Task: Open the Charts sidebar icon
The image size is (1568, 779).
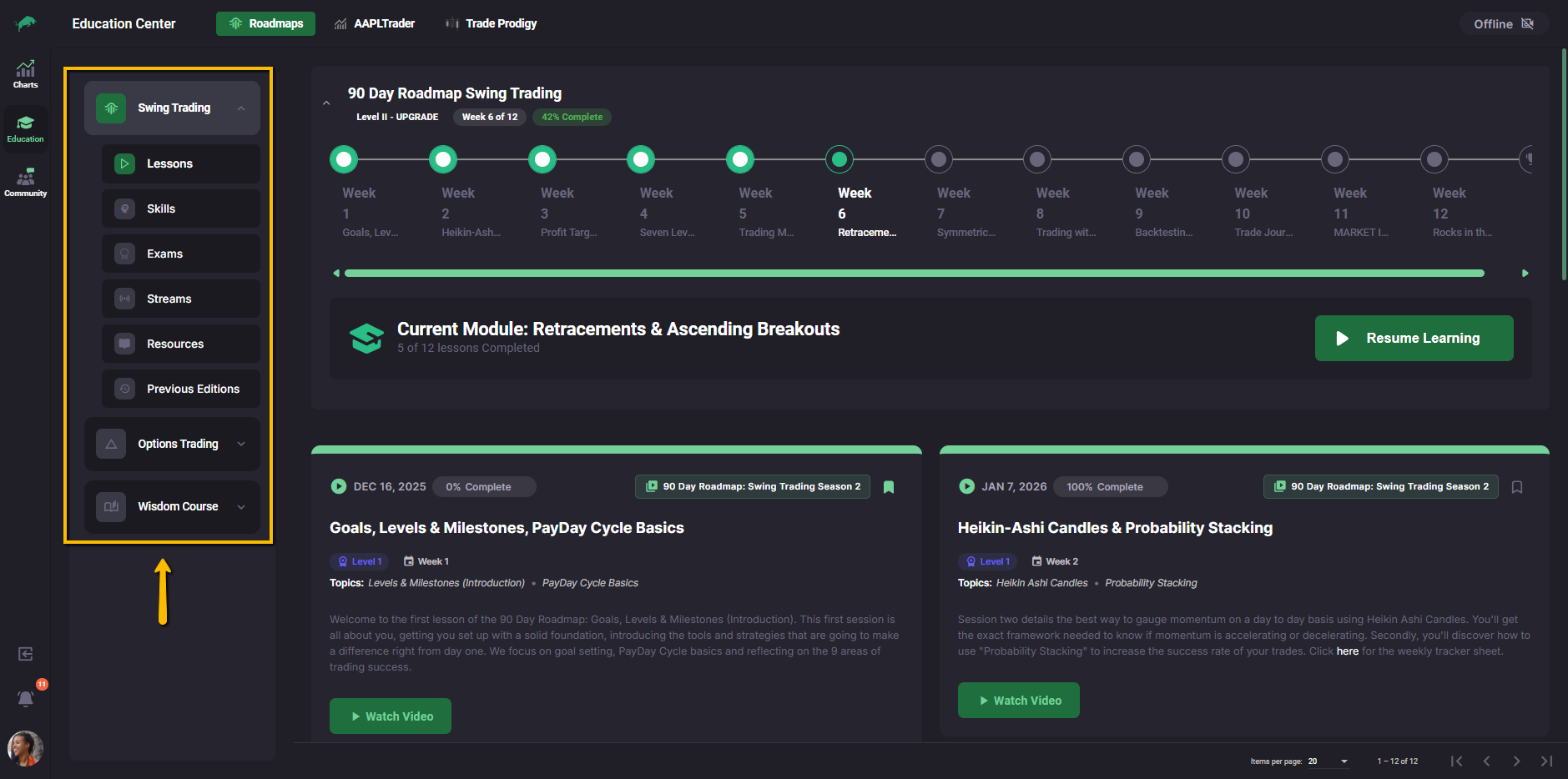Action: (25, 74)
